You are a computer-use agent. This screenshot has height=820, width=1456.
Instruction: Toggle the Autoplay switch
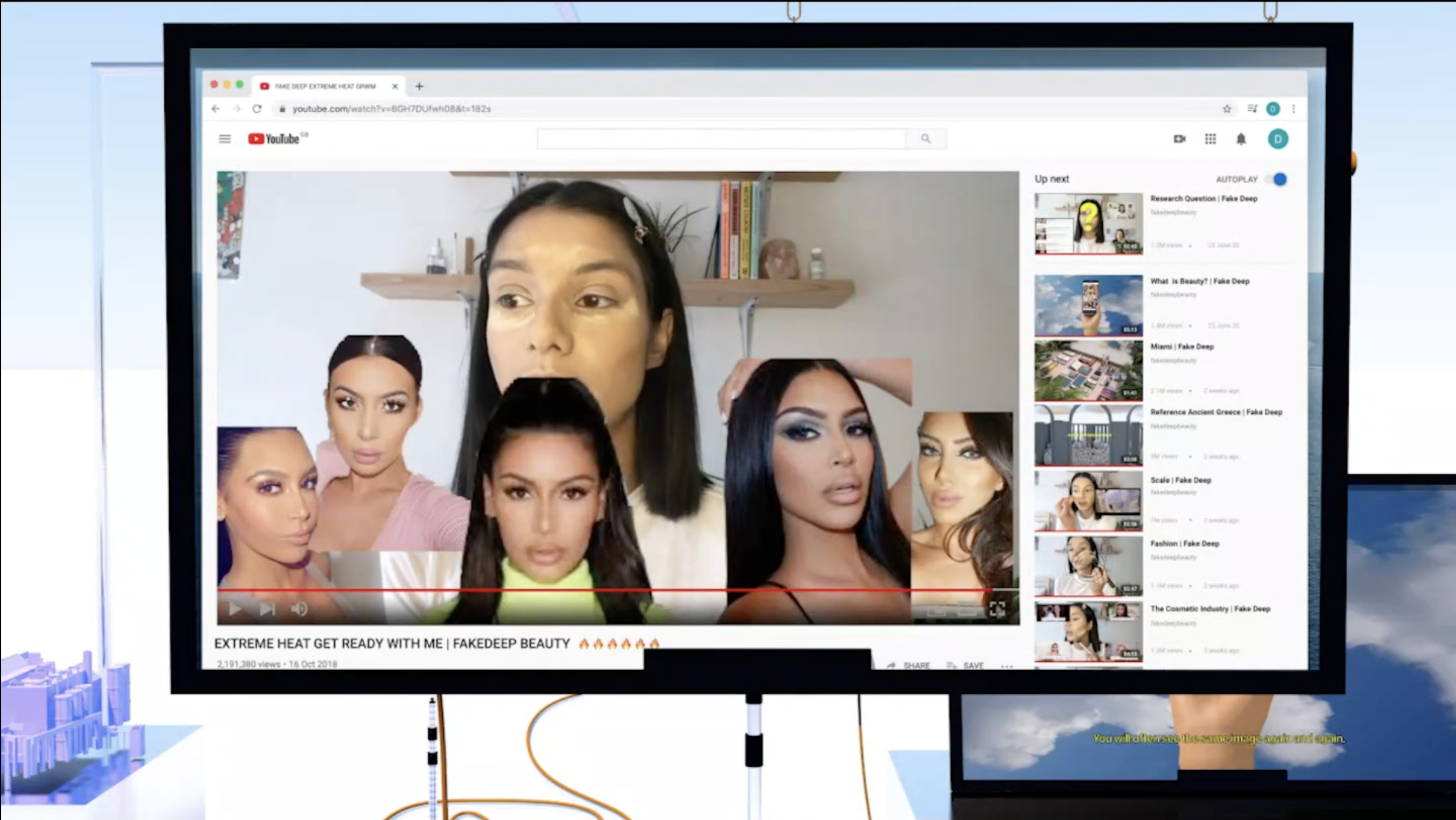click(x=1276, y=179)
